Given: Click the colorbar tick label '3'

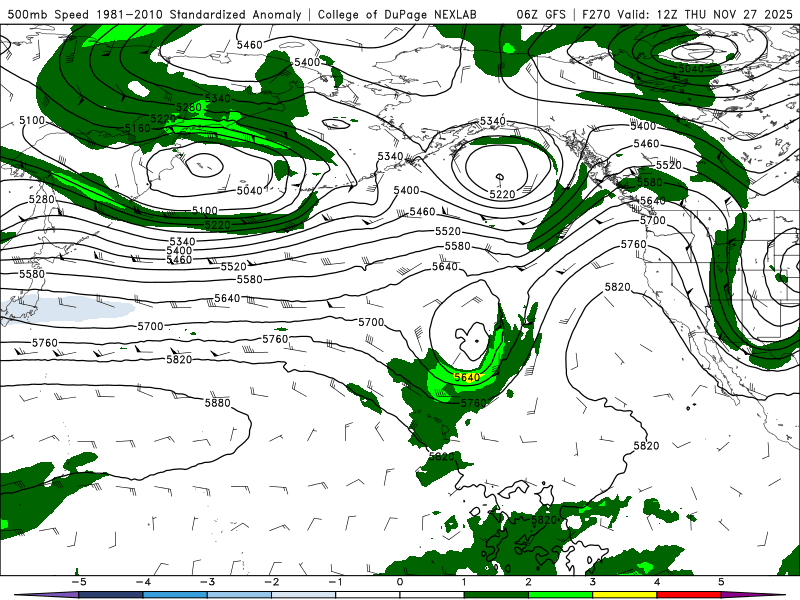Looking at the screenshot, I should [593, 582].
